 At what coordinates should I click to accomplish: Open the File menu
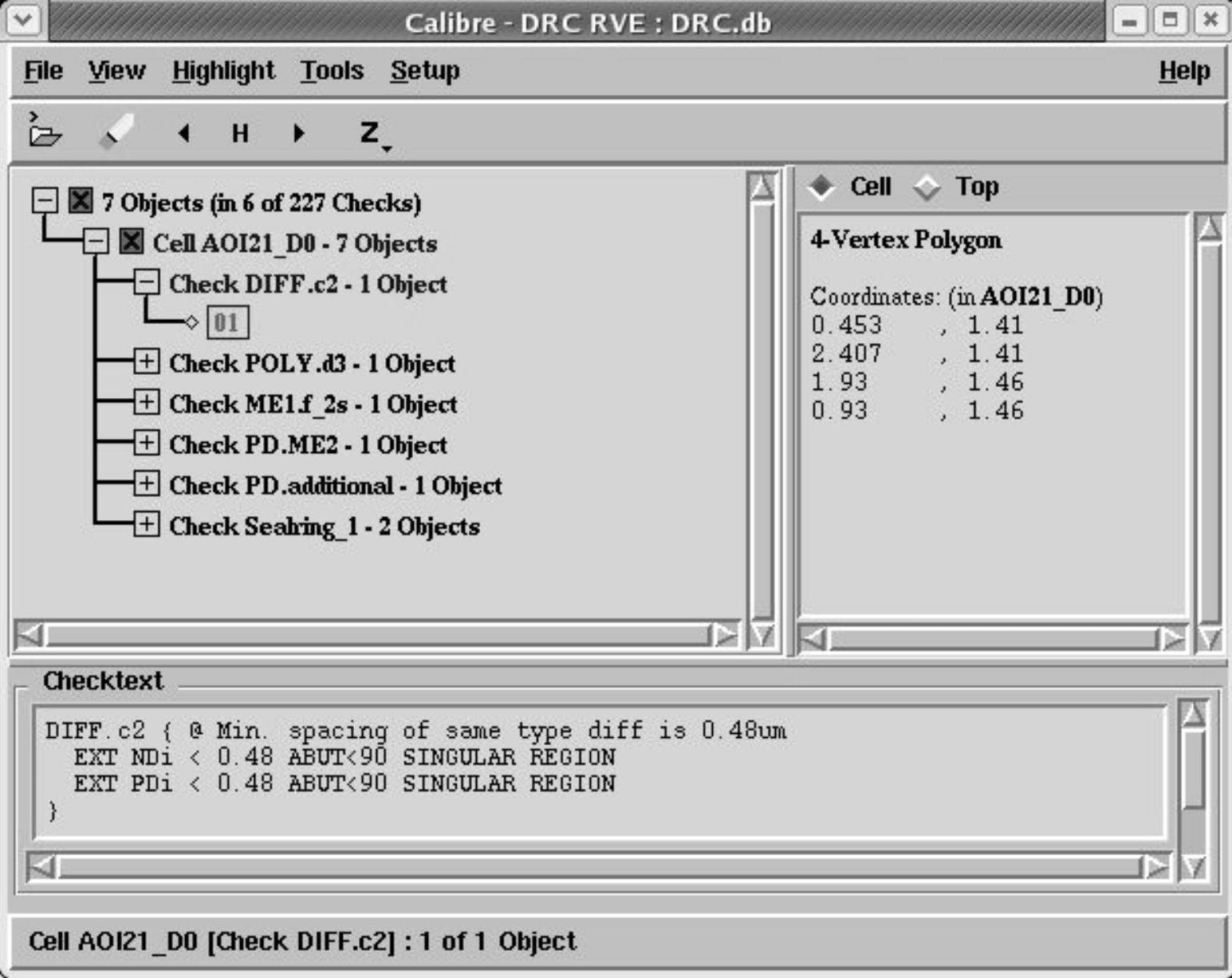point(43,71)
